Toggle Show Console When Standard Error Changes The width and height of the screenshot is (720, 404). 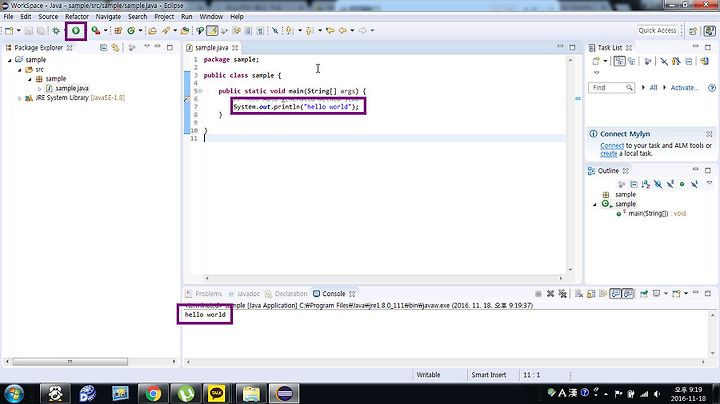(628, 294)
